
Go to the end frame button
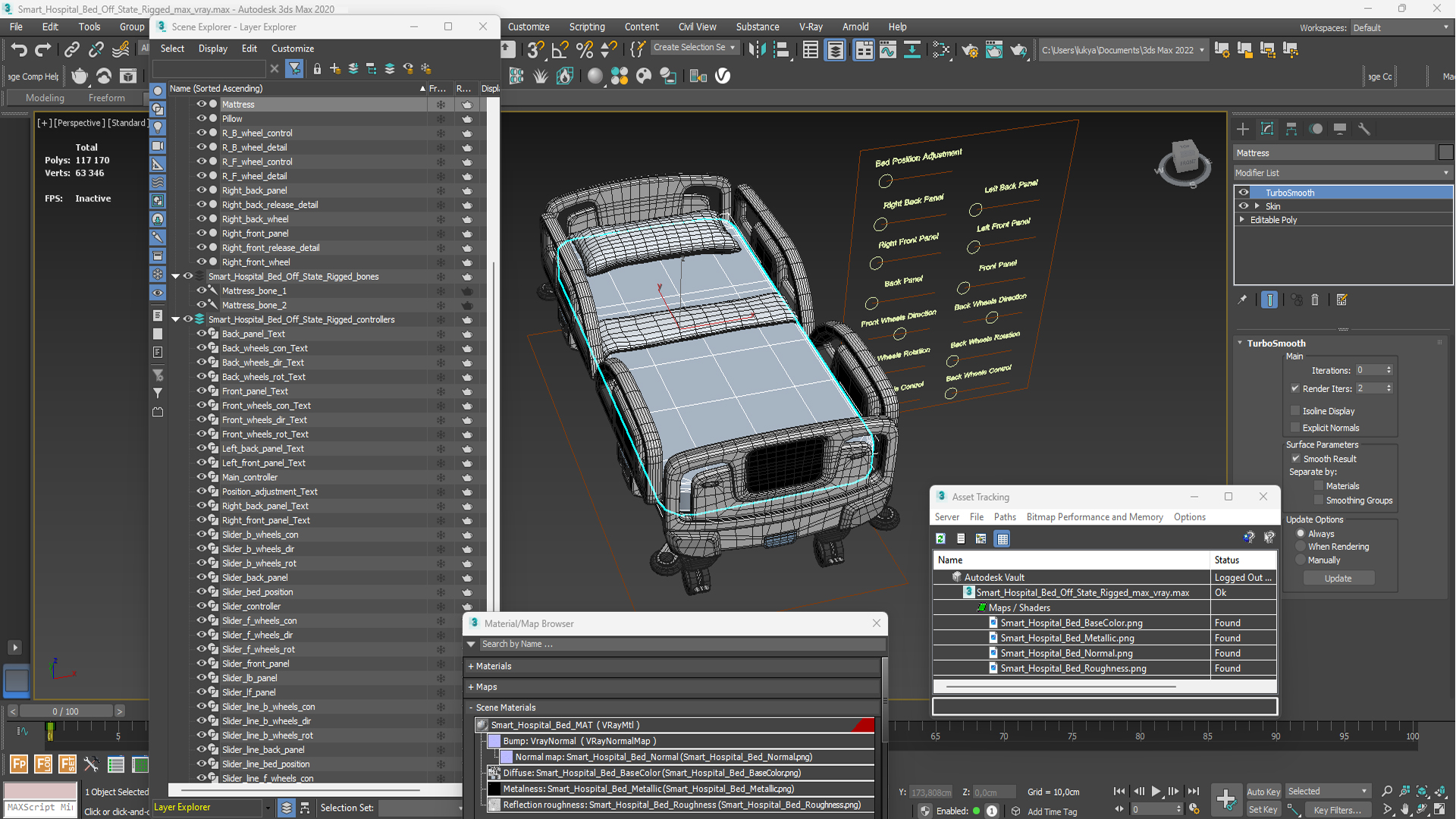[x=1193, y=791]
